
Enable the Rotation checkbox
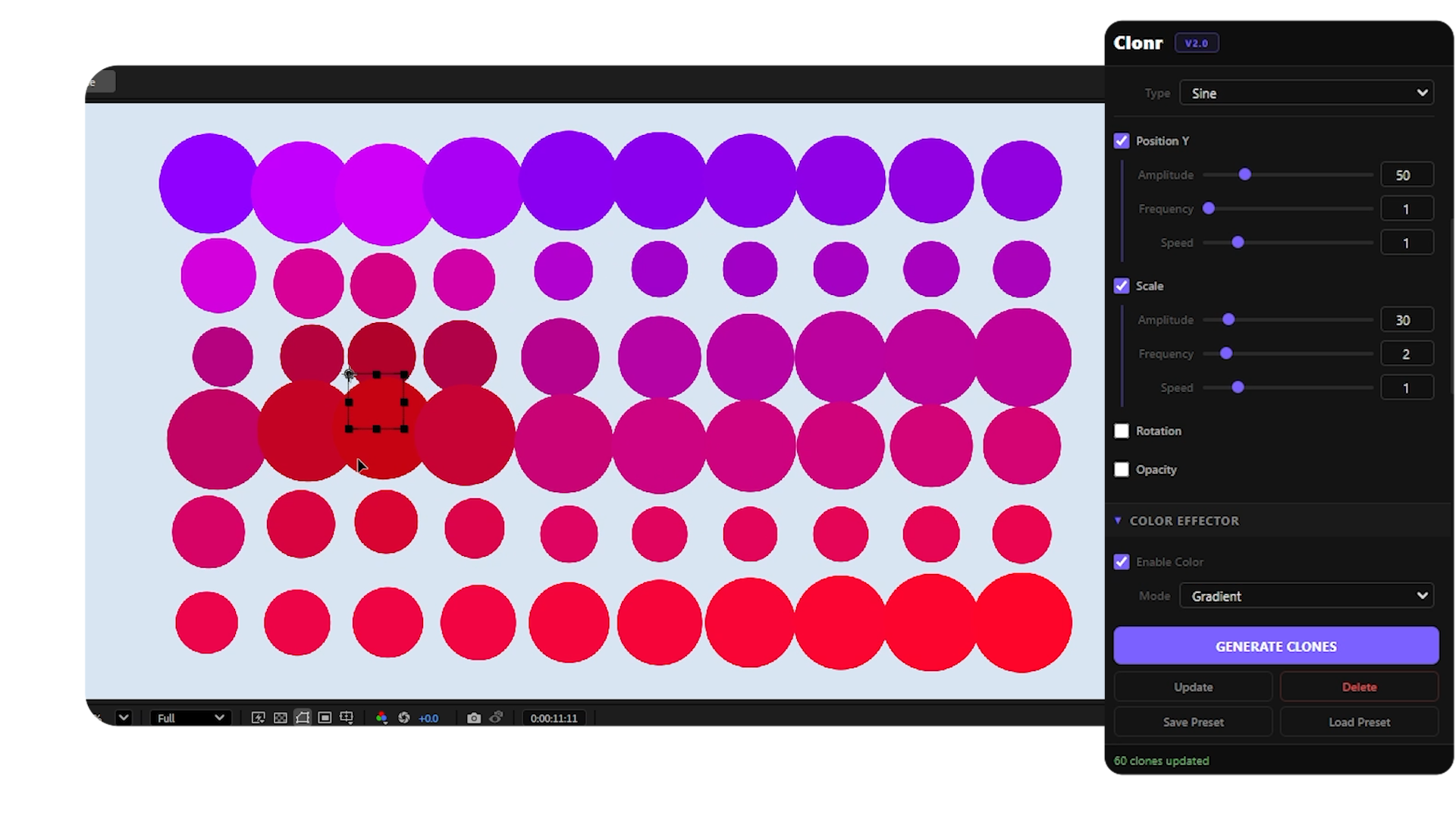coord(1122,431)
